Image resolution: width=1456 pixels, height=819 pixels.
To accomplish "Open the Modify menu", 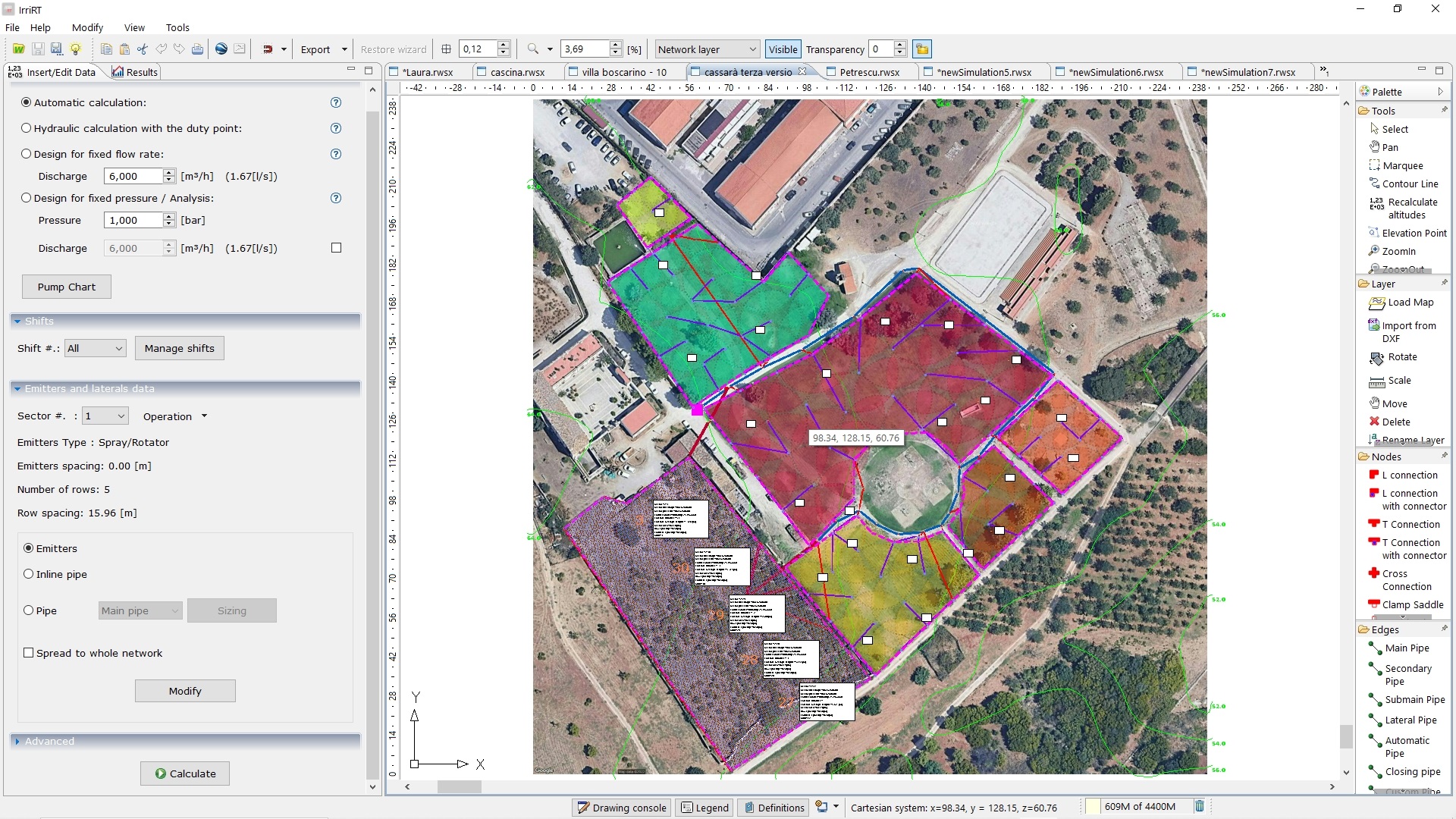I will coord(87,27).
